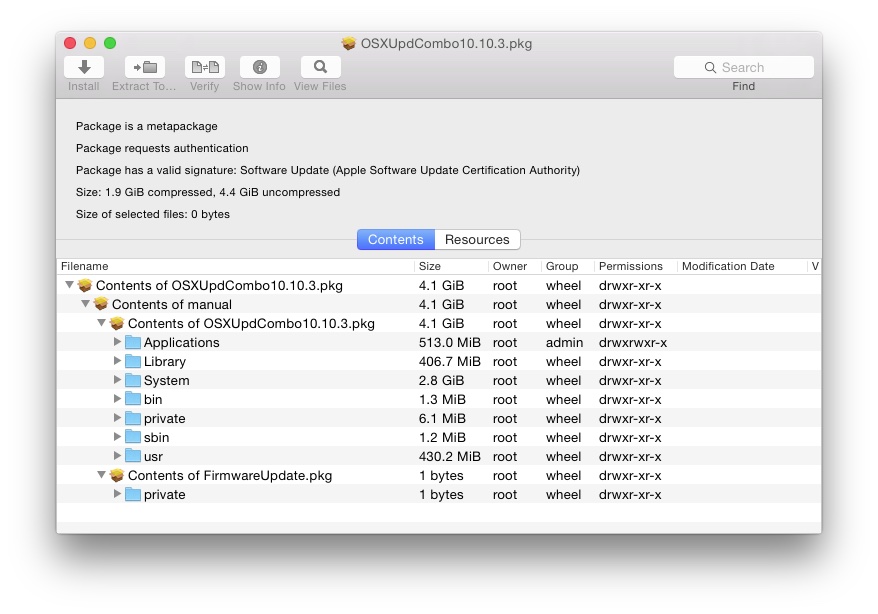878x614 pixels.
Task: Click the drwxrwxr-x permissions cell
Action: (633, 343)
